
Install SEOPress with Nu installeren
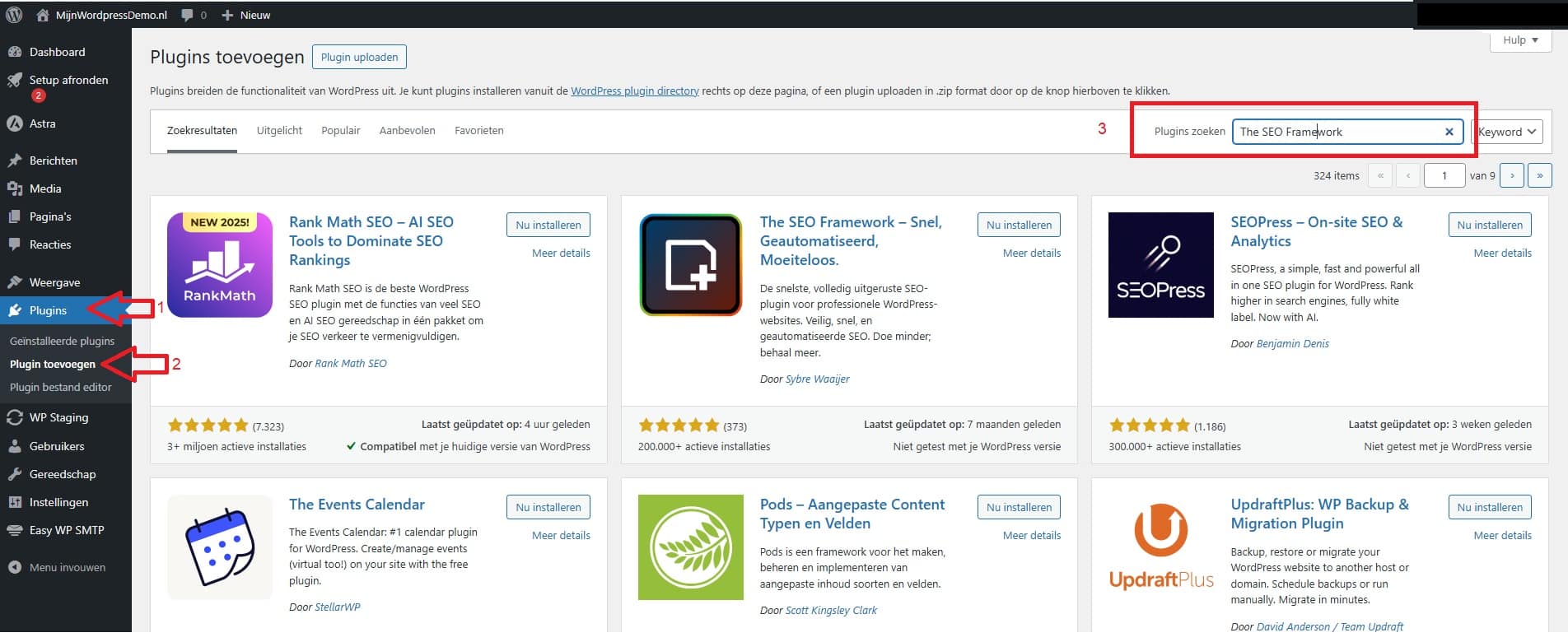click(1490, 225)
